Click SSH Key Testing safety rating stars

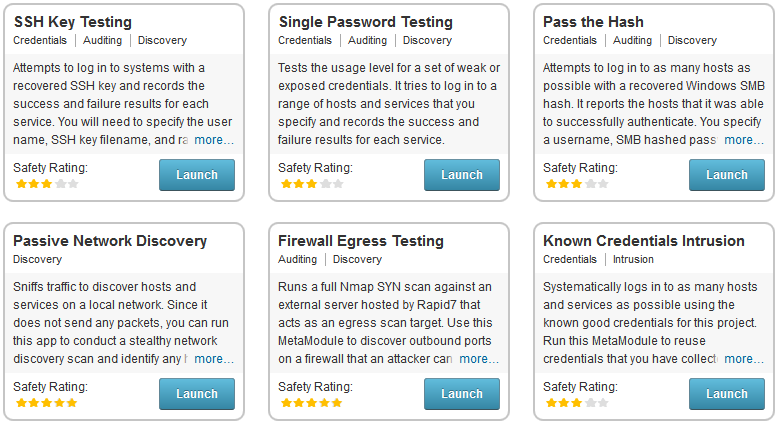point(46,184)
